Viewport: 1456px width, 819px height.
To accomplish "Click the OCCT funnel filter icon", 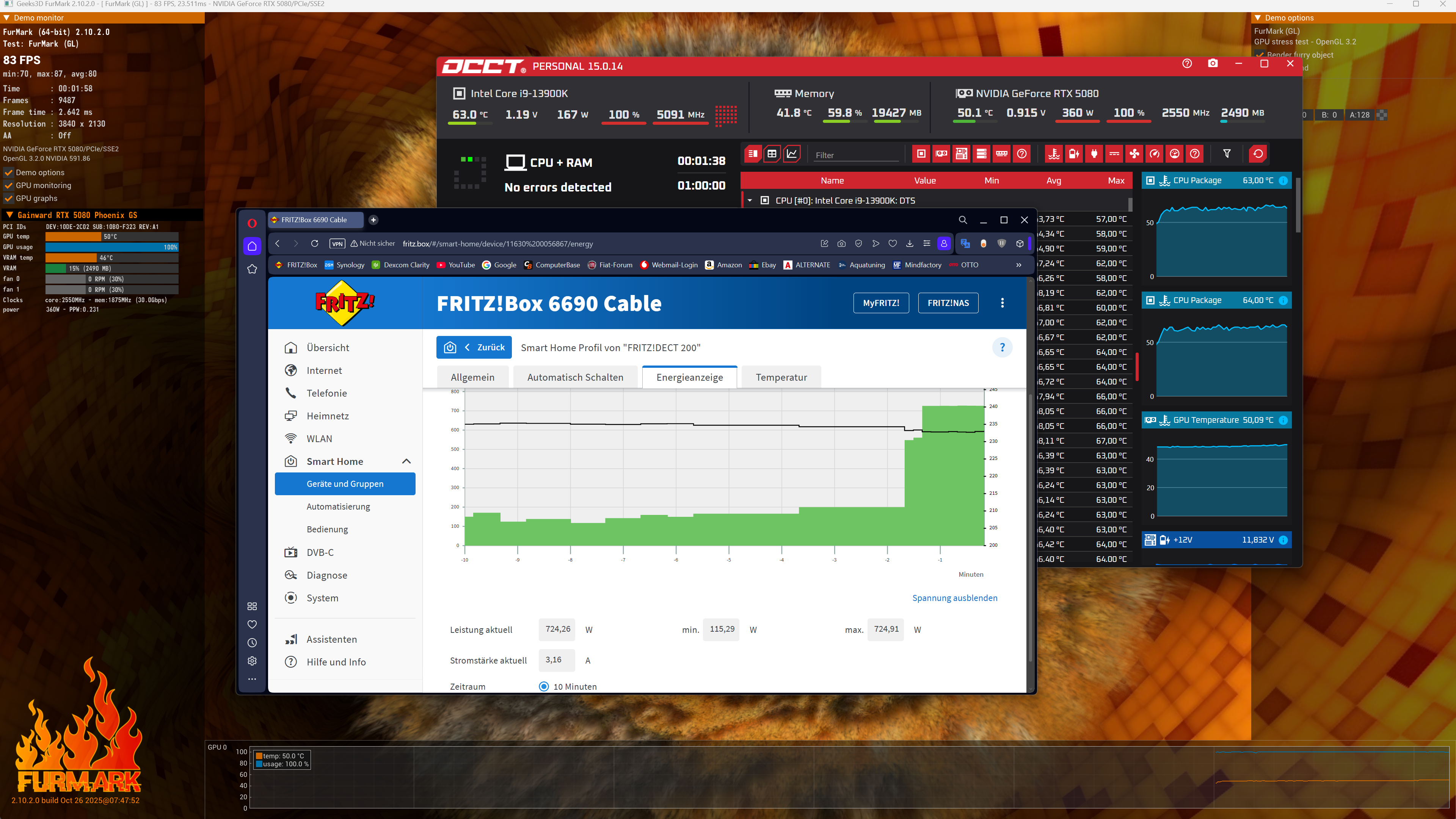I will 1227,154.
